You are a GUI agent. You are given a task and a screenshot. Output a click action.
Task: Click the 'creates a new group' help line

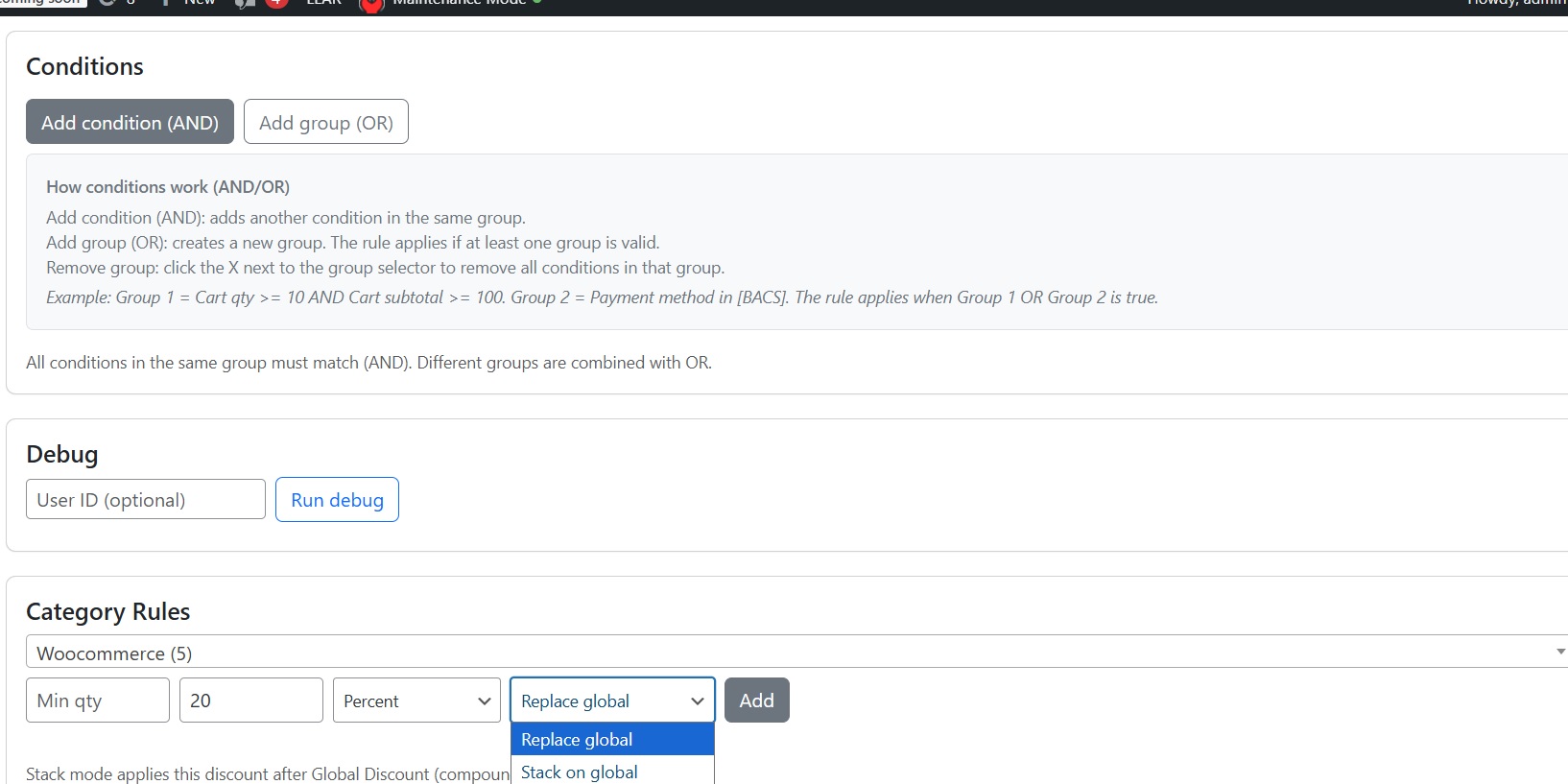coord(353,242)
